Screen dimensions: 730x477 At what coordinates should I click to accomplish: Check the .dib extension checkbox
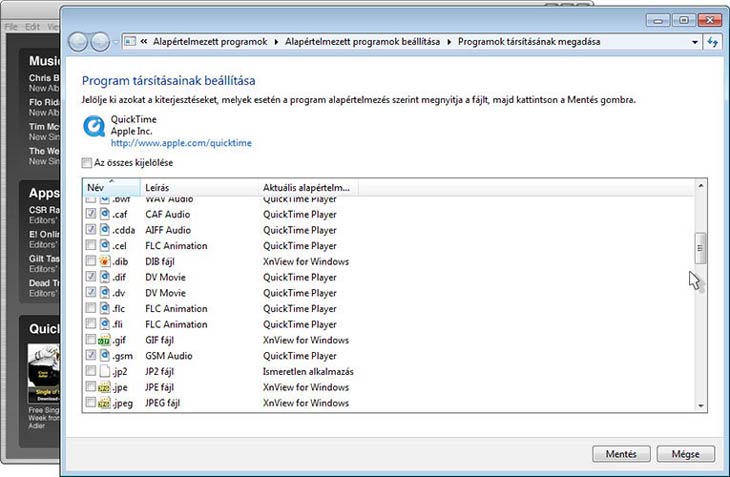(x=91, y=261)
